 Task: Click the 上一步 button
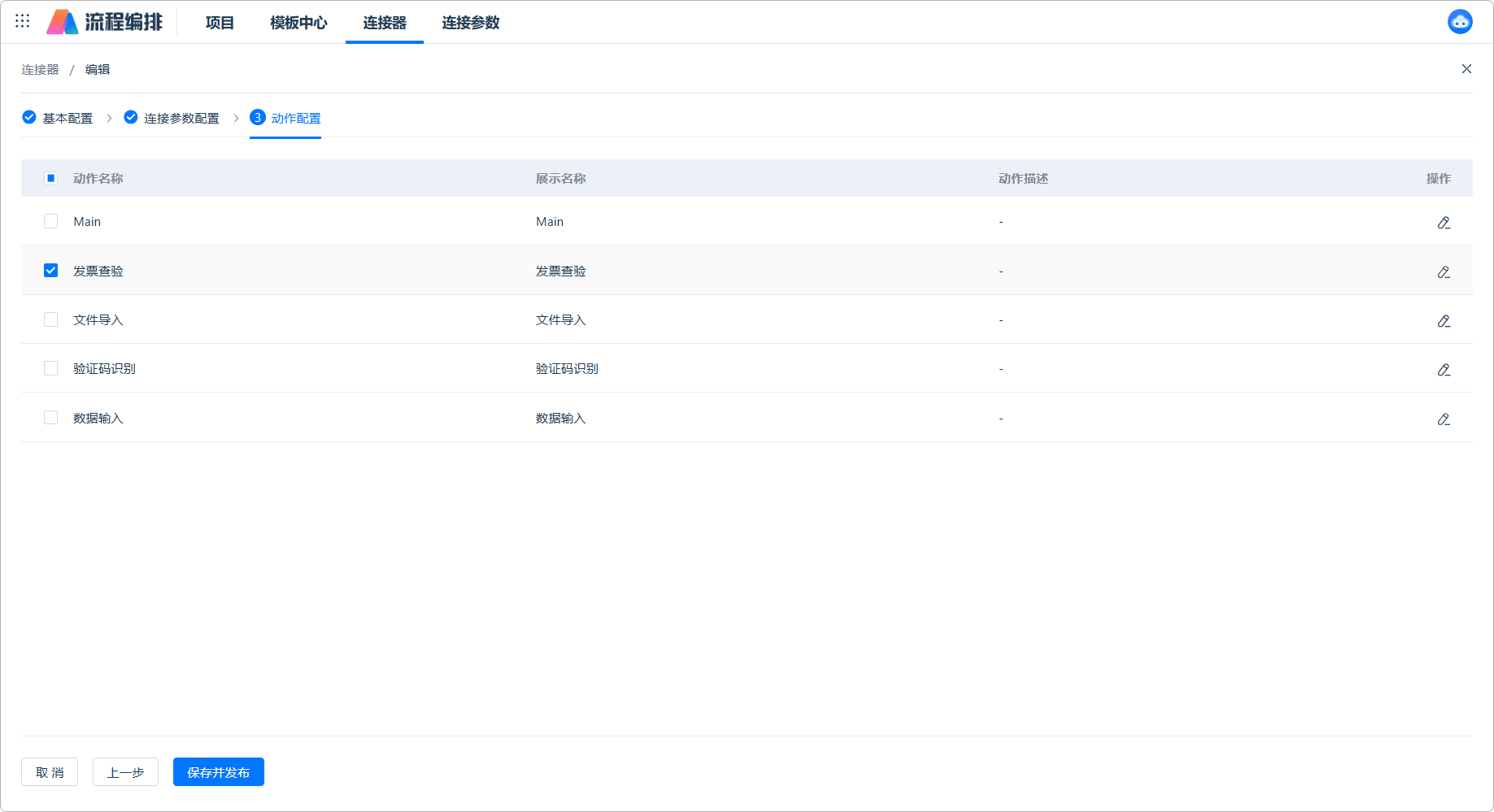[x=125, y=772]
